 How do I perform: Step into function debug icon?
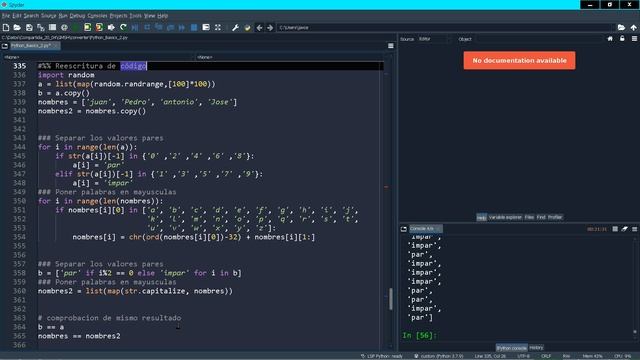pyautogui.click(x=159, y=27)
